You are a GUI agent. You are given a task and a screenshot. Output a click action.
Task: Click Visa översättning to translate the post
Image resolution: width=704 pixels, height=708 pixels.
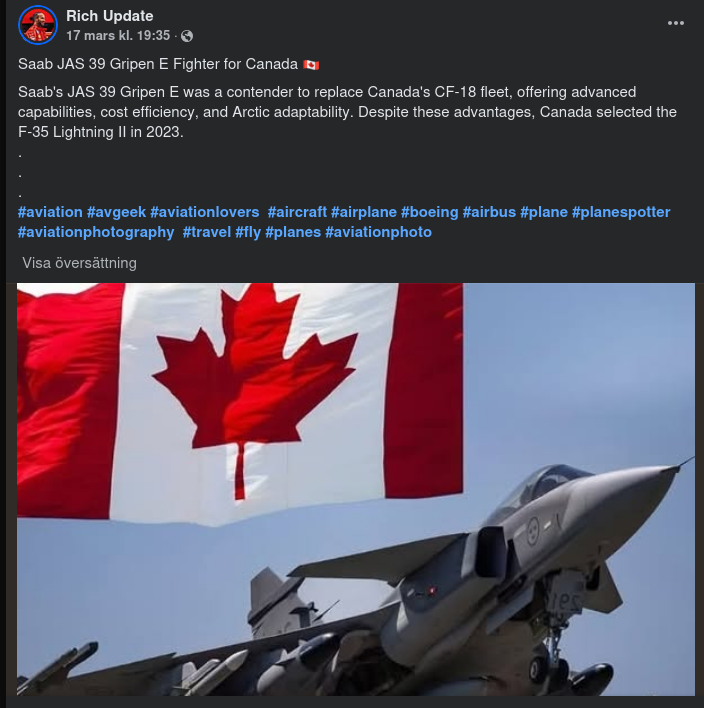click(x=79, y=263)
